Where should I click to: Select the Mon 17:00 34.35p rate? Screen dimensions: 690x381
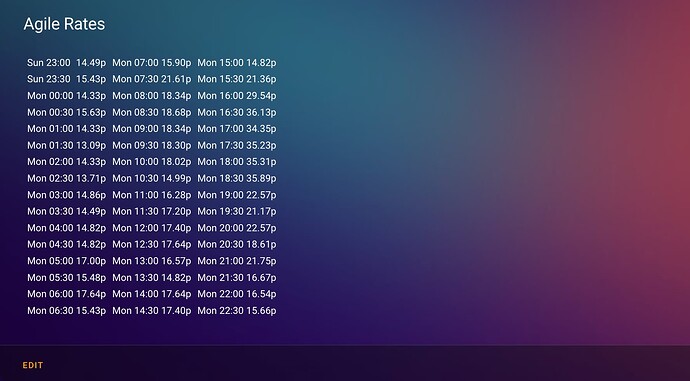tap(237, 129)
